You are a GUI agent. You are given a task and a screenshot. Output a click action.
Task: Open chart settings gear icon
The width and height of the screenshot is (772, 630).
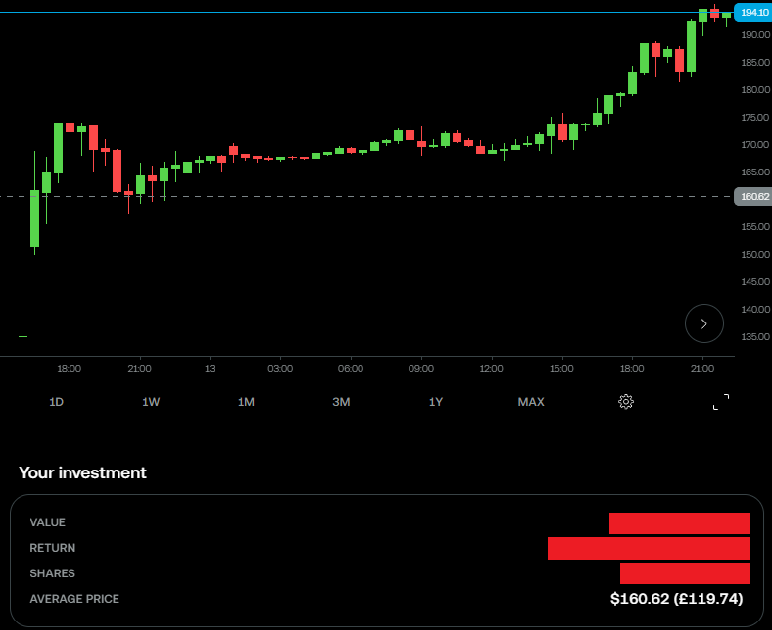(626, 402)
